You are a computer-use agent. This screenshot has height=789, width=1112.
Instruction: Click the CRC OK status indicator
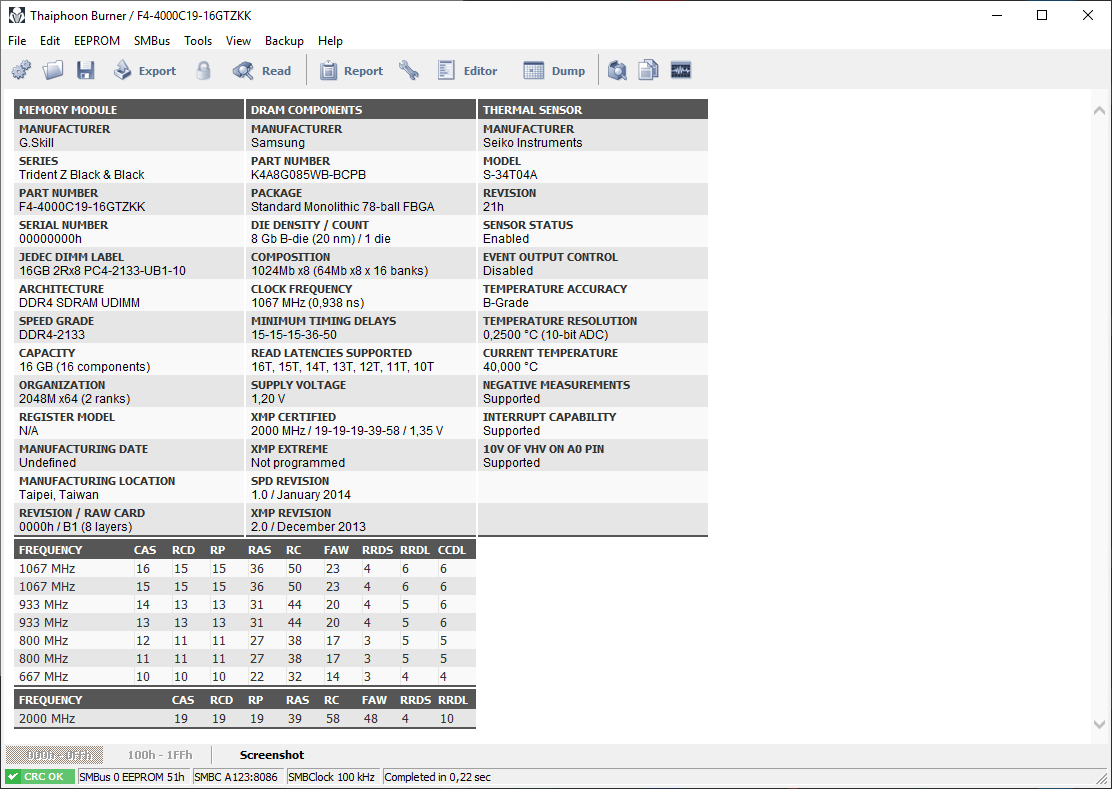pos(40,777)
